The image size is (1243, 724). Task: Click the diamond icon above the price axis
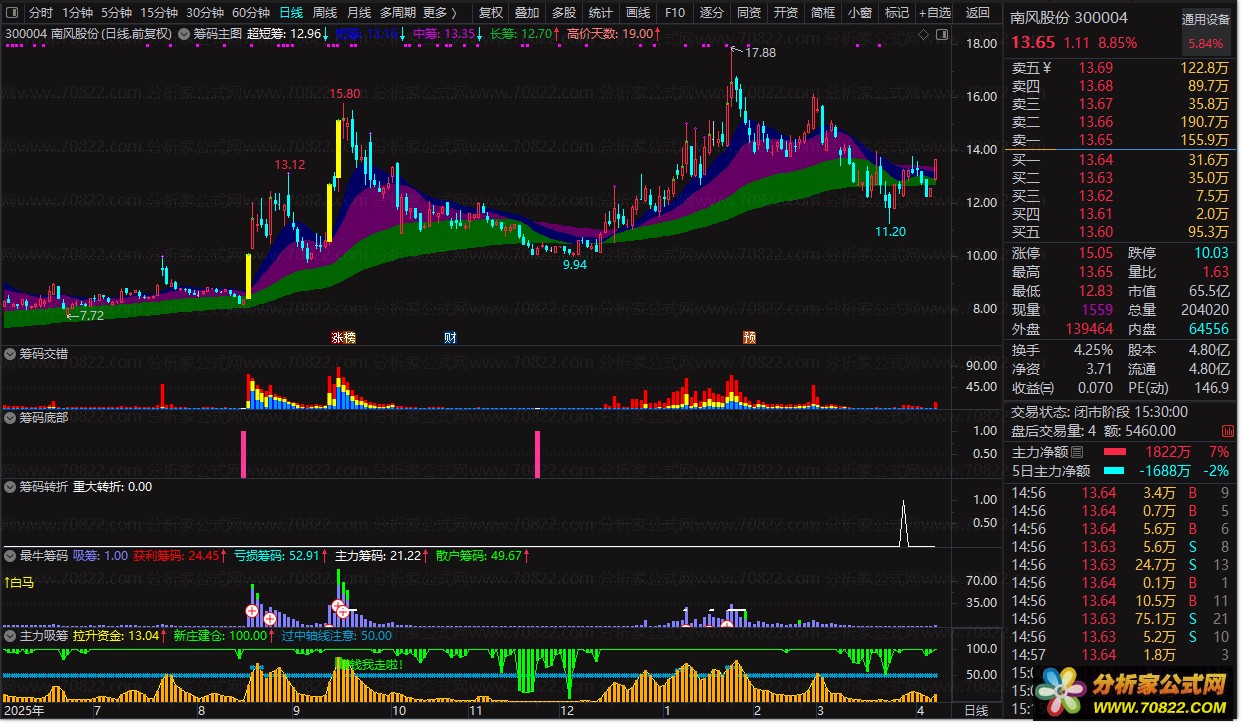[x=922, y=34]
